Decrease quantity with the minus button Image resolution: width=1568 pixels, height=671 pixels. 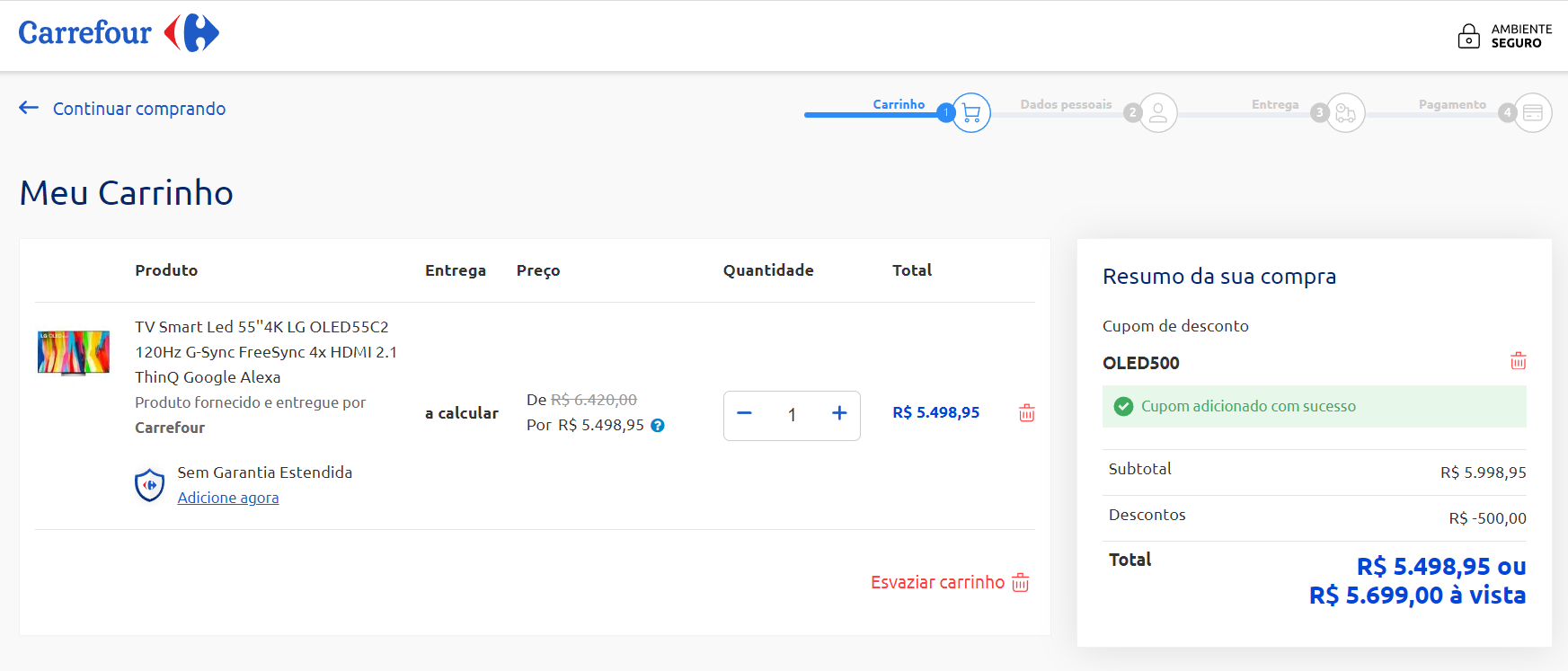[744, 413]
